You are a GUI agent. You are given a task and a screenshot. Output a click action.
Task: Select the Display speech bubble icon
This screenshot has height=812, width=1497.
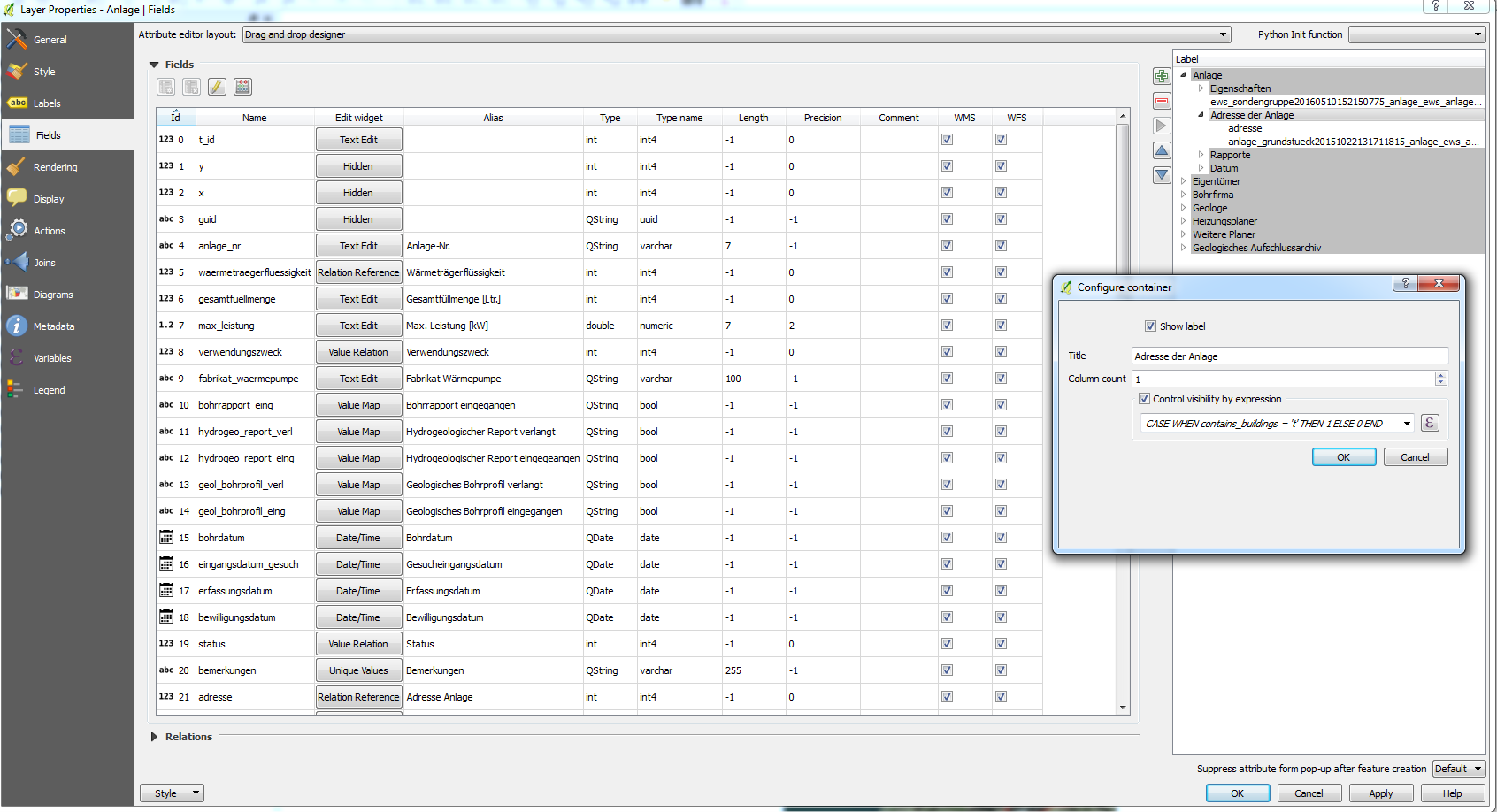tap(17, 198)
